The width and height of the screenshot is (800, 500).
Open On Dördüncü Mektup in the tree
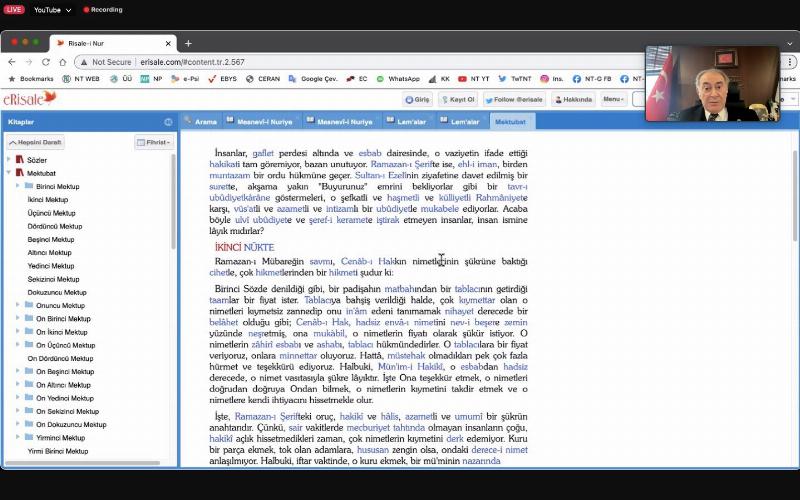click(60, 358)
